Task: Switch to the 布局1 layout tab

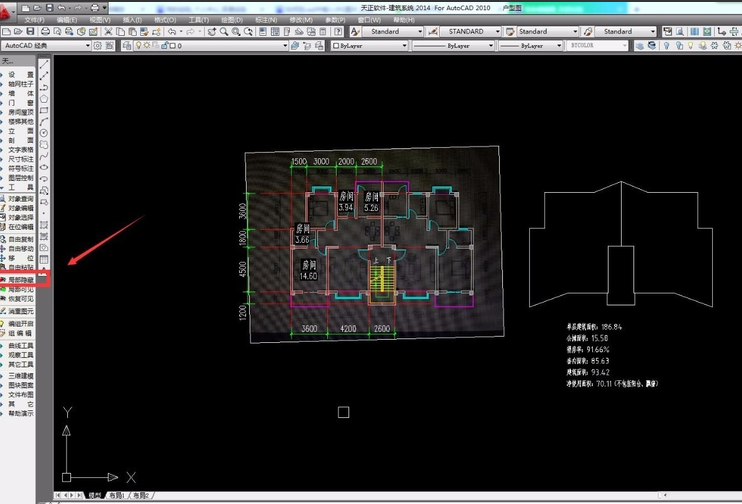Action: (x=116, y=496)
